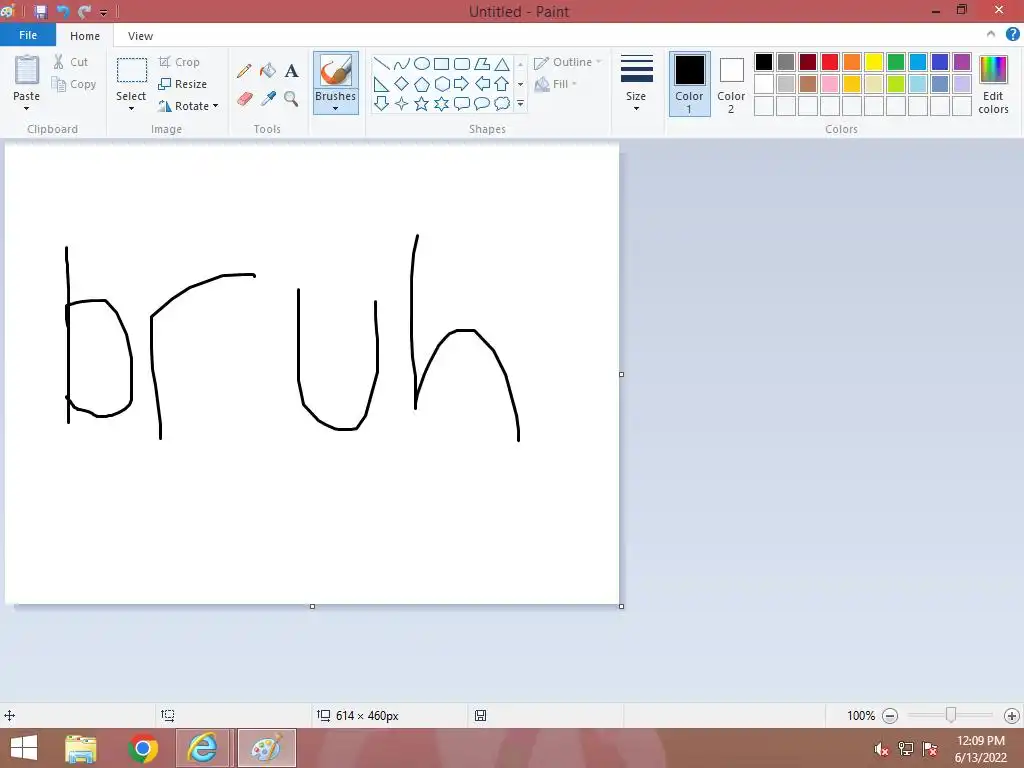This screenshot has width=1024, height=768.
Task: Open the File menu
Action: pyautogui.click(x=28, y=35)
